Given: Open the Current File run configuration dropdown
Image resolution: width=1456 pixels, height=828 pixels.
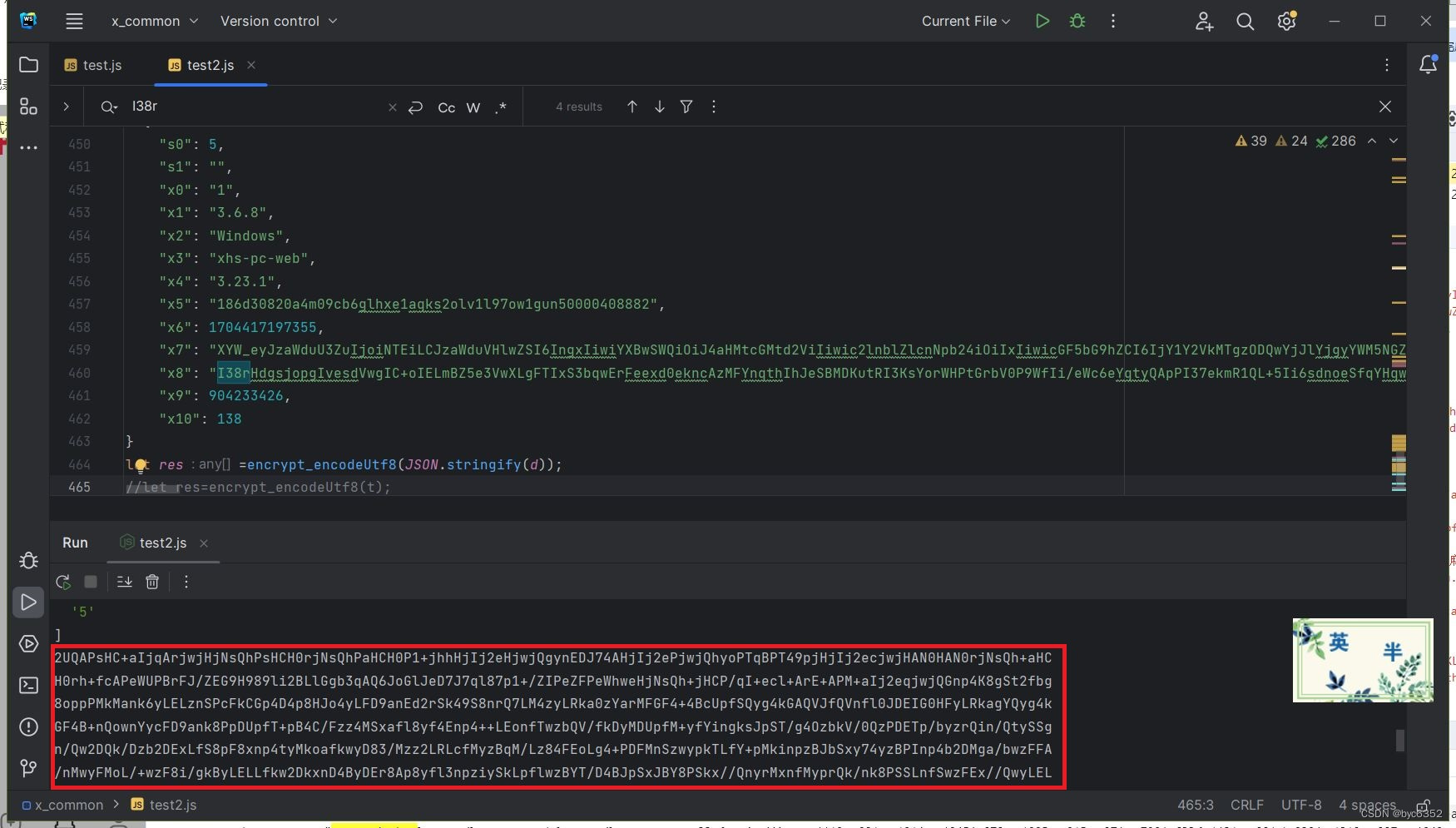Looking at the screenshot, I should coord(963,21).
